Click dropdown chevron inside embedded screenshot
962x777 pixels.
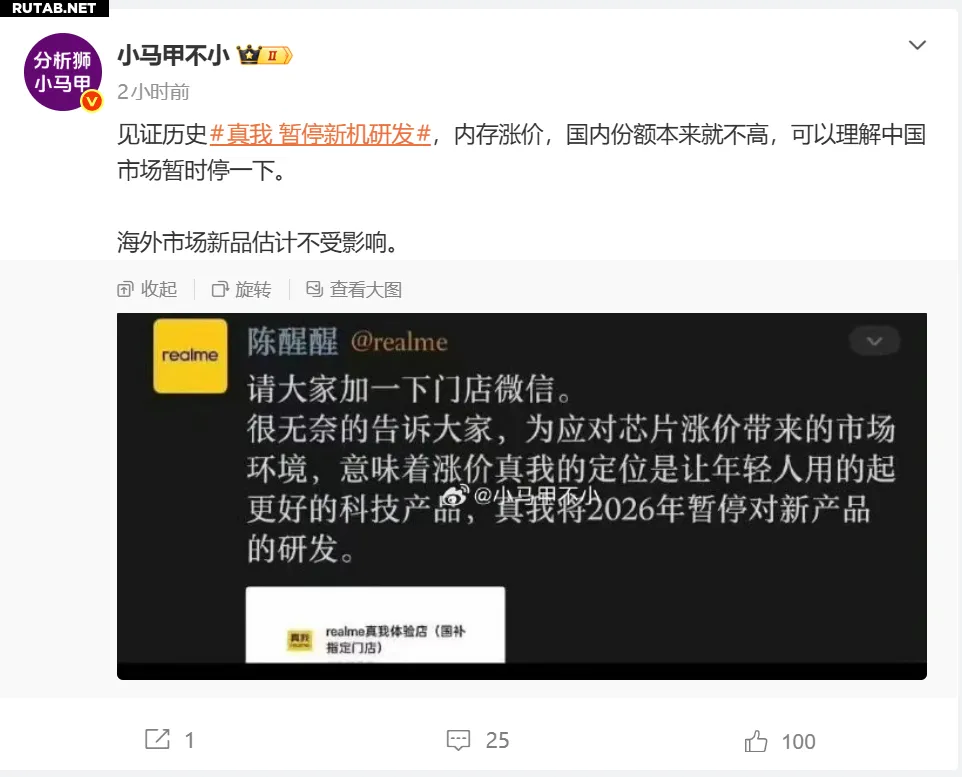click(874, 341)
